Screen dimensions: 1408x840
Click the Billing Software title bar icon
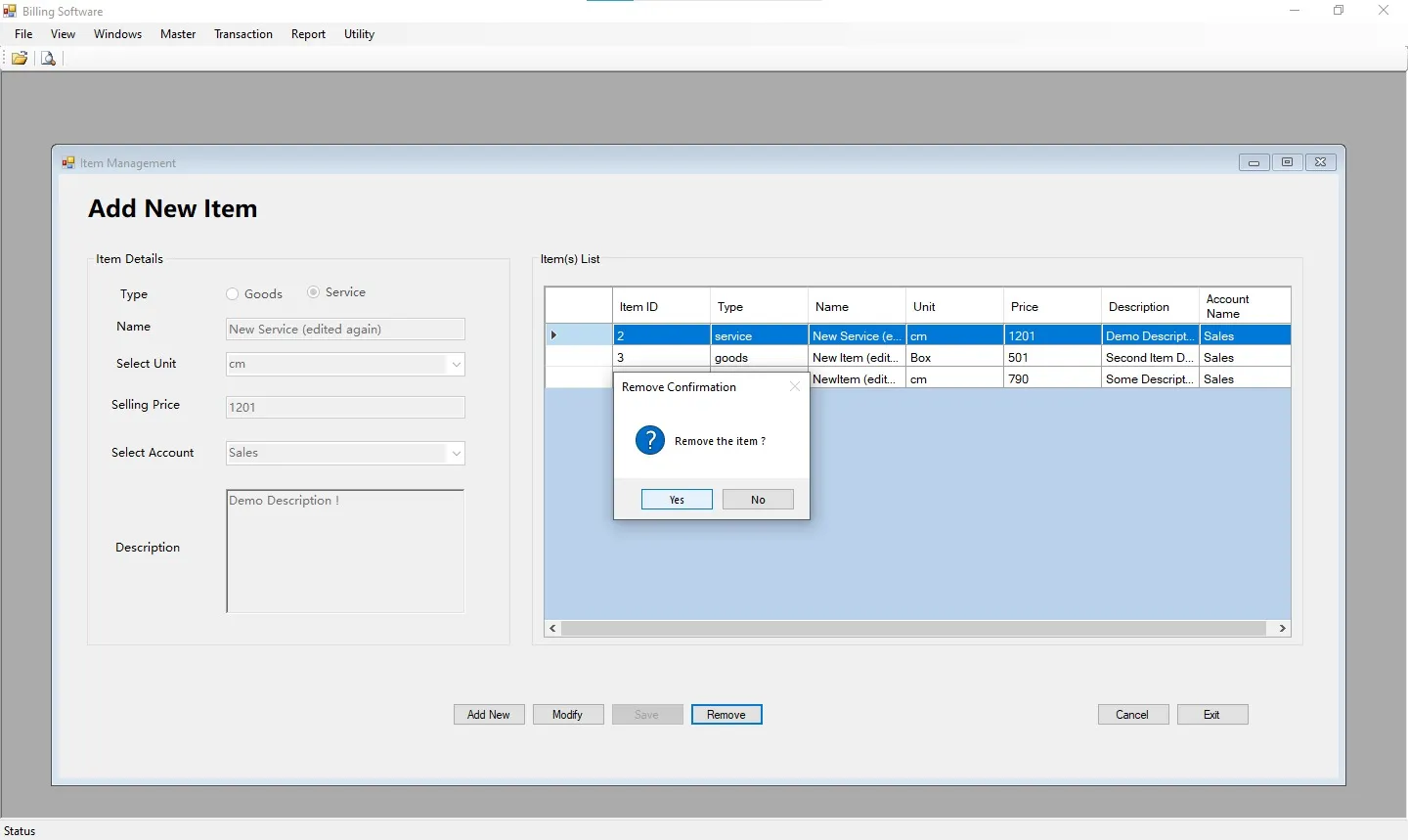tap(9, 11)
